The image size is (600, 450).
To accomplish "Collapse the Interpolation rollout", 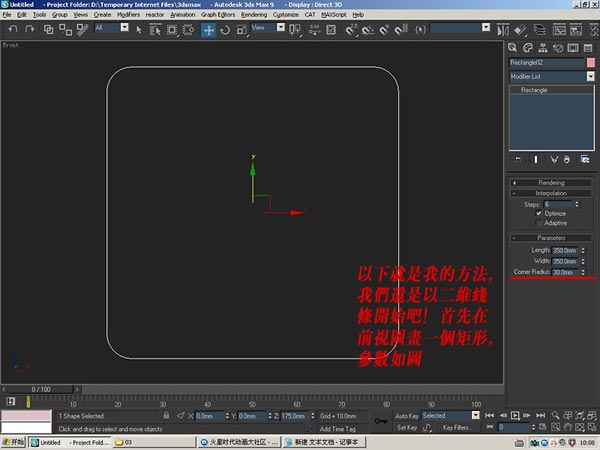I will tap(551, 194).
